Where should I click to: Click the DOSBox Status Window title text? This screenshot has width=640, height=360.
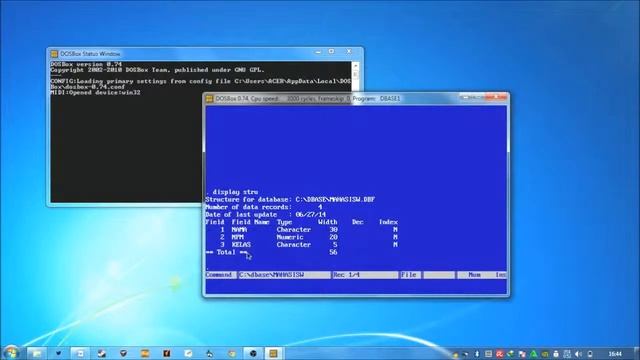click(x=90, y=54)
